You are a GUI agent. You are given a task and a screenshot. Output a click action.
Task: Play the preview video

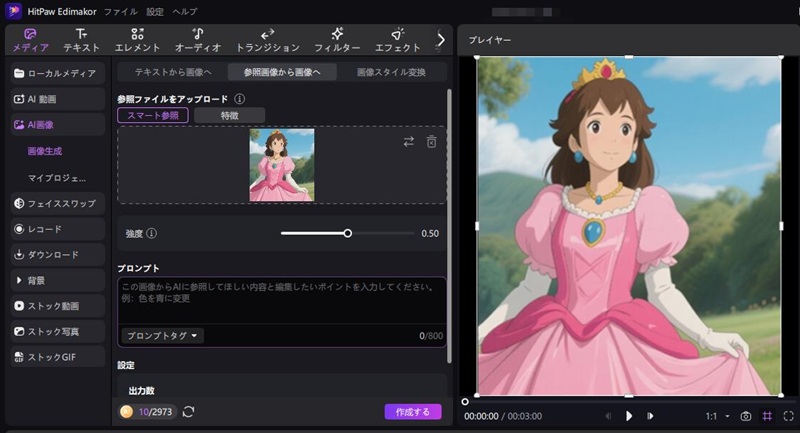pyautogui.click(x=629, y=416)
